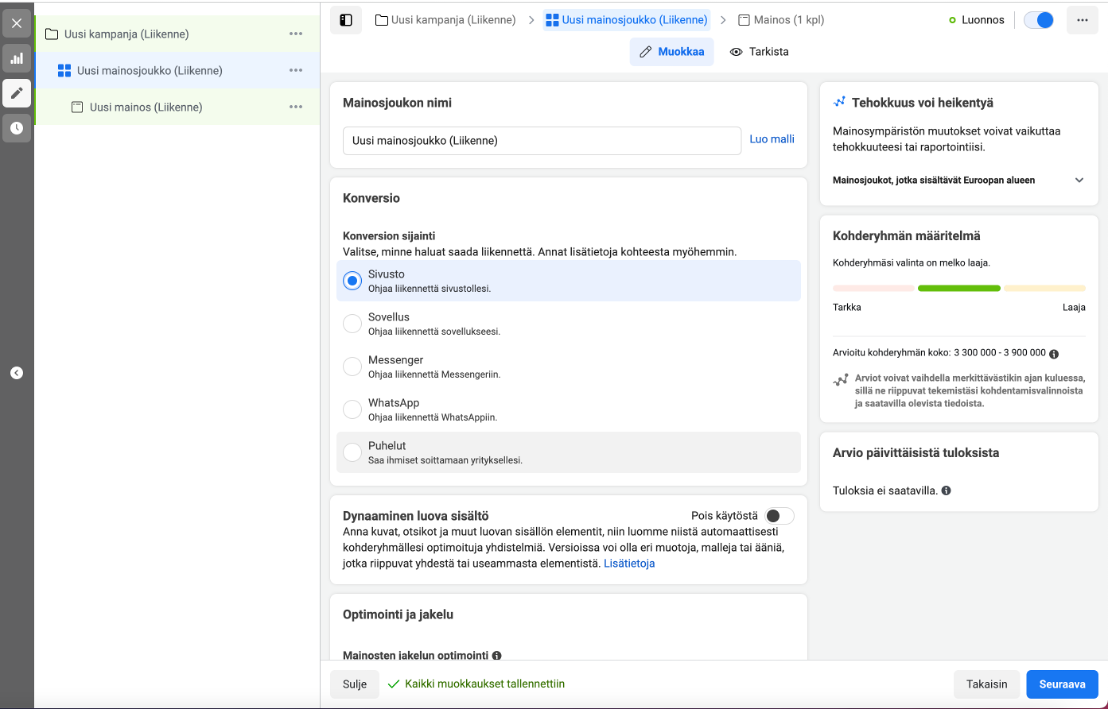Viewport: 1108px width, 710px height.
Task: Open options menu for Uusi mainos (Liikenne)
Action: click(x=296, y=107)
